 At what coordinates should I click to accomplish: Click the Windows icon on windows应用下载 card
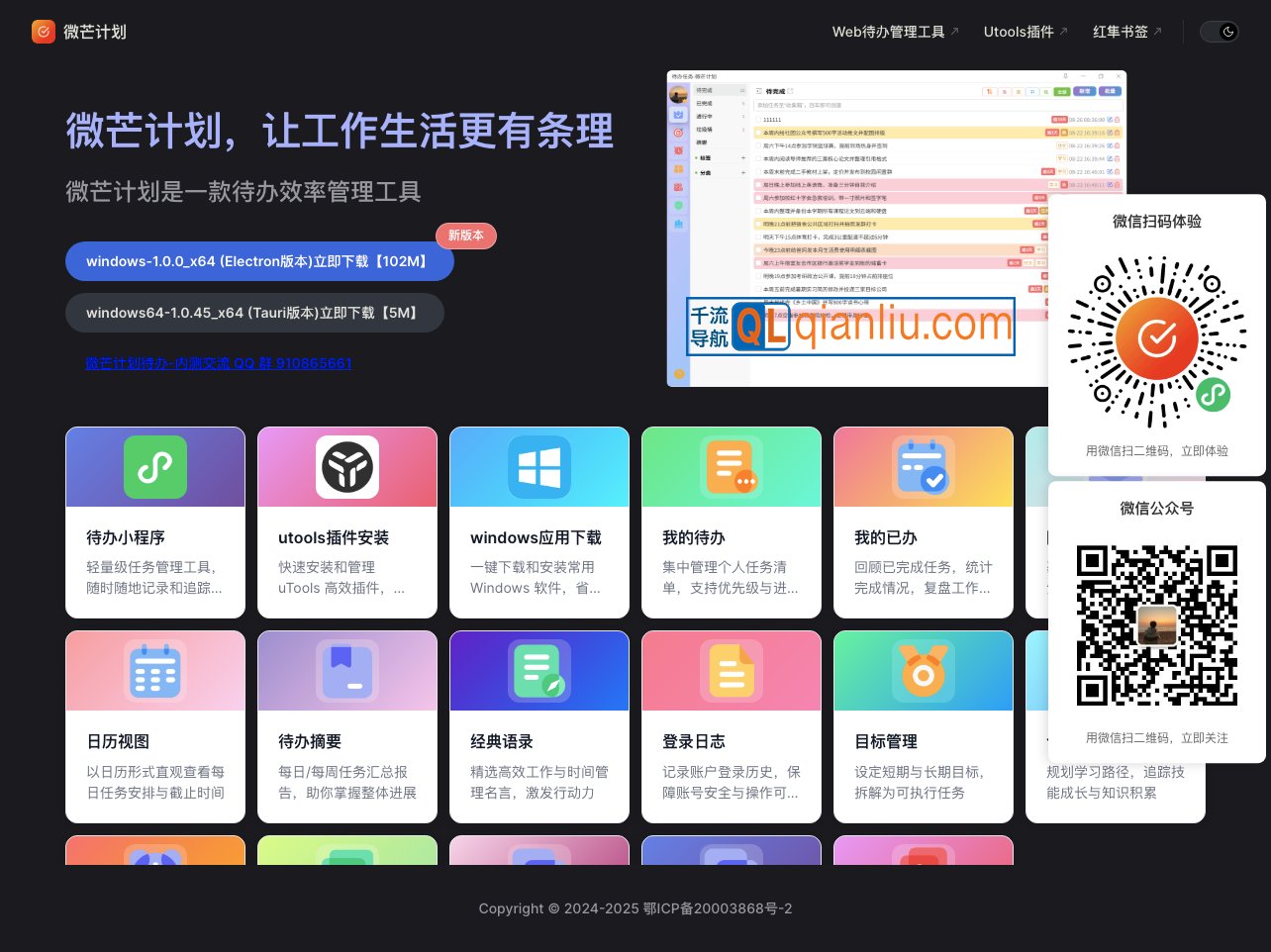click(538, 466)
